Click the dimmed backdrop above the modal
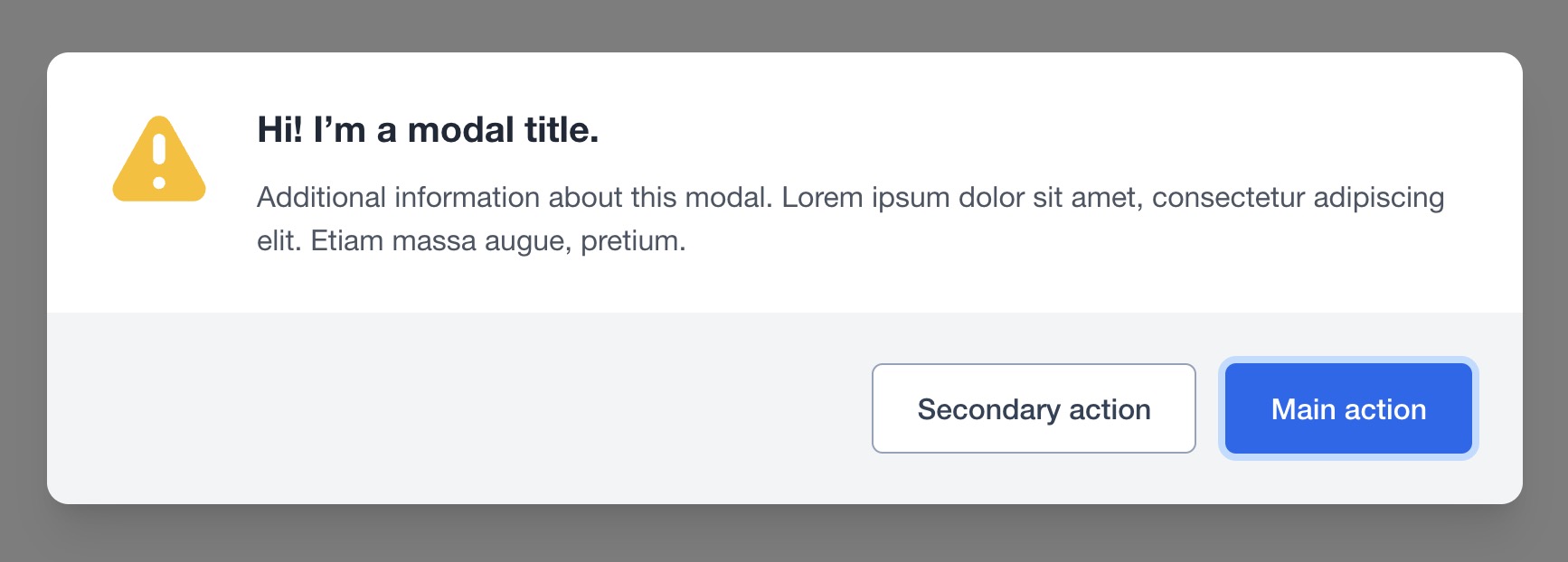 (784, 24)
